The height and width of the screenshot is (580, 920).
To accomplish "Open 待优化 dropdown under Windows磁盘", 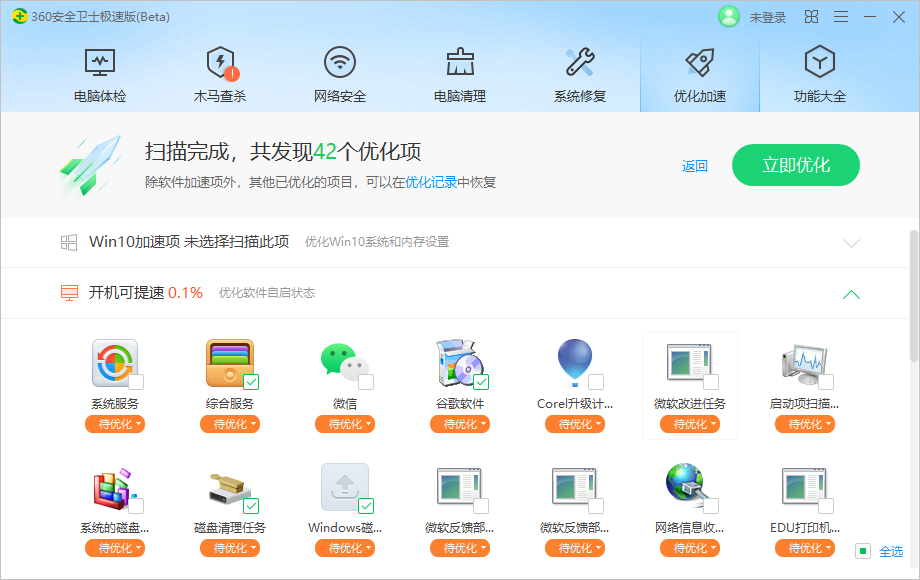I will coord(345,548).
